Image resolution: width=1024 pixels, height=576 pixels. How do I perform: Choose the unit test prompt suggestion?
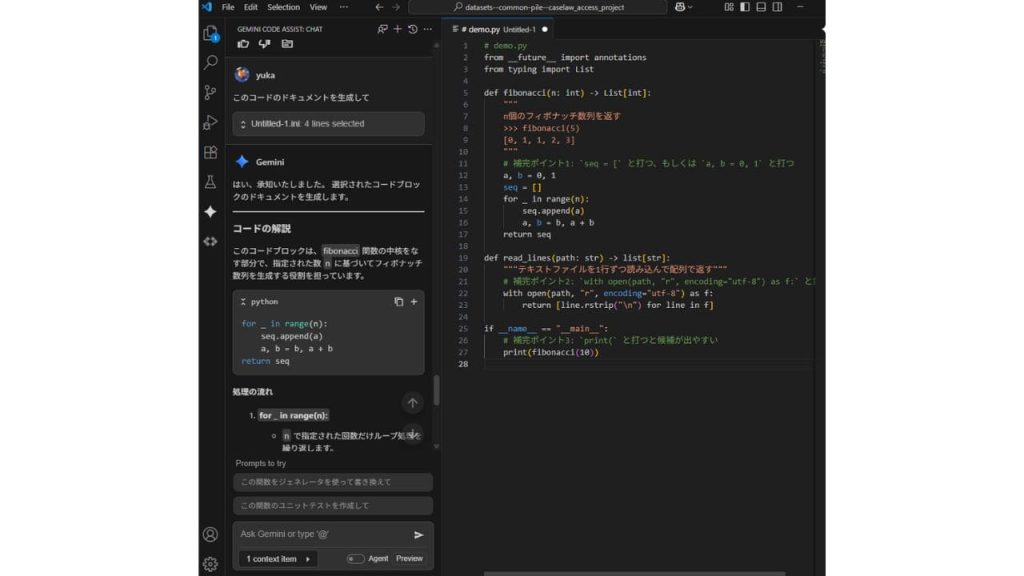[x=333, y=505]
